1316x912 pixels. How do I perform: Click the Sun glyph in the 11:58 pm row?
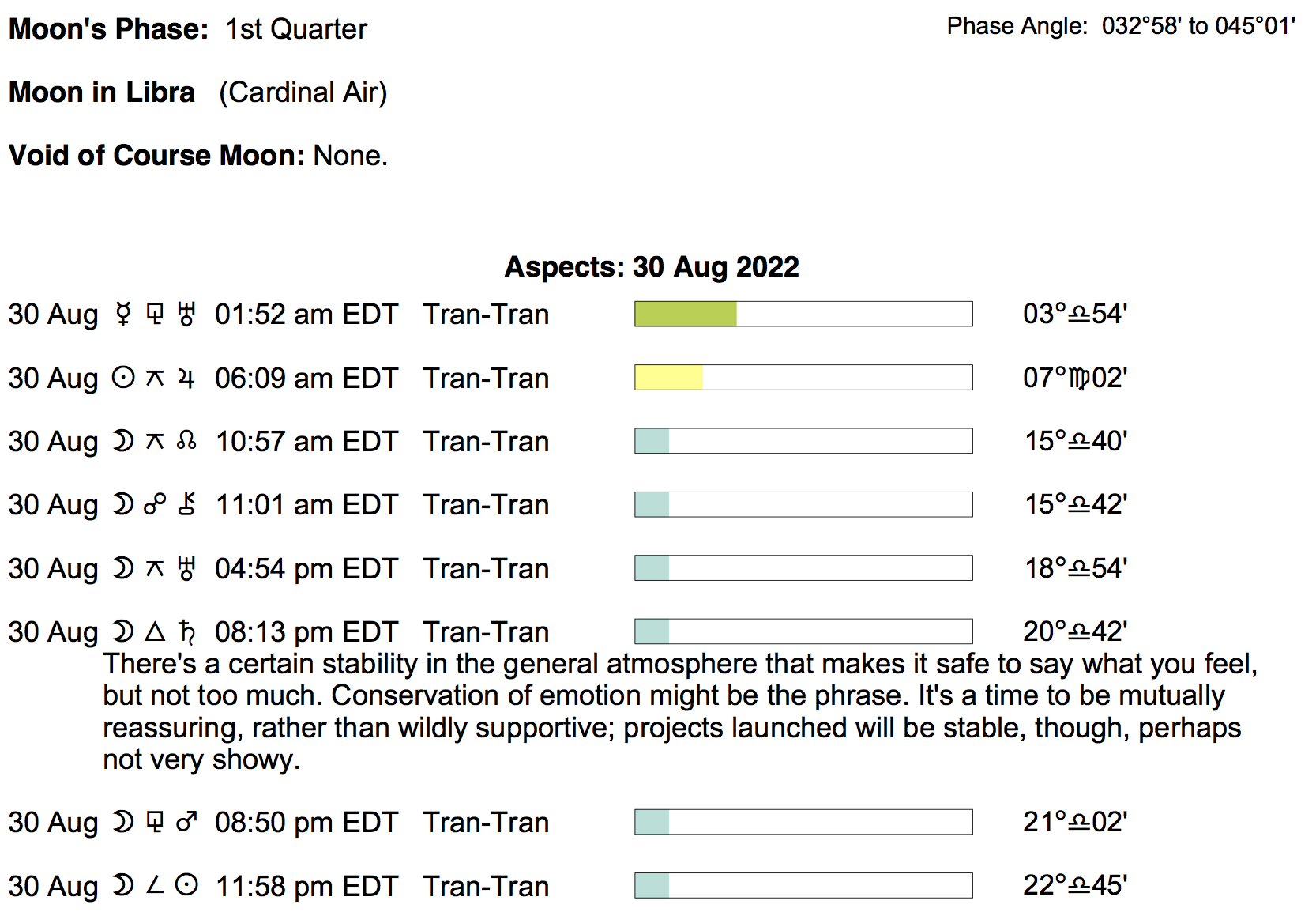click(186, 885)
